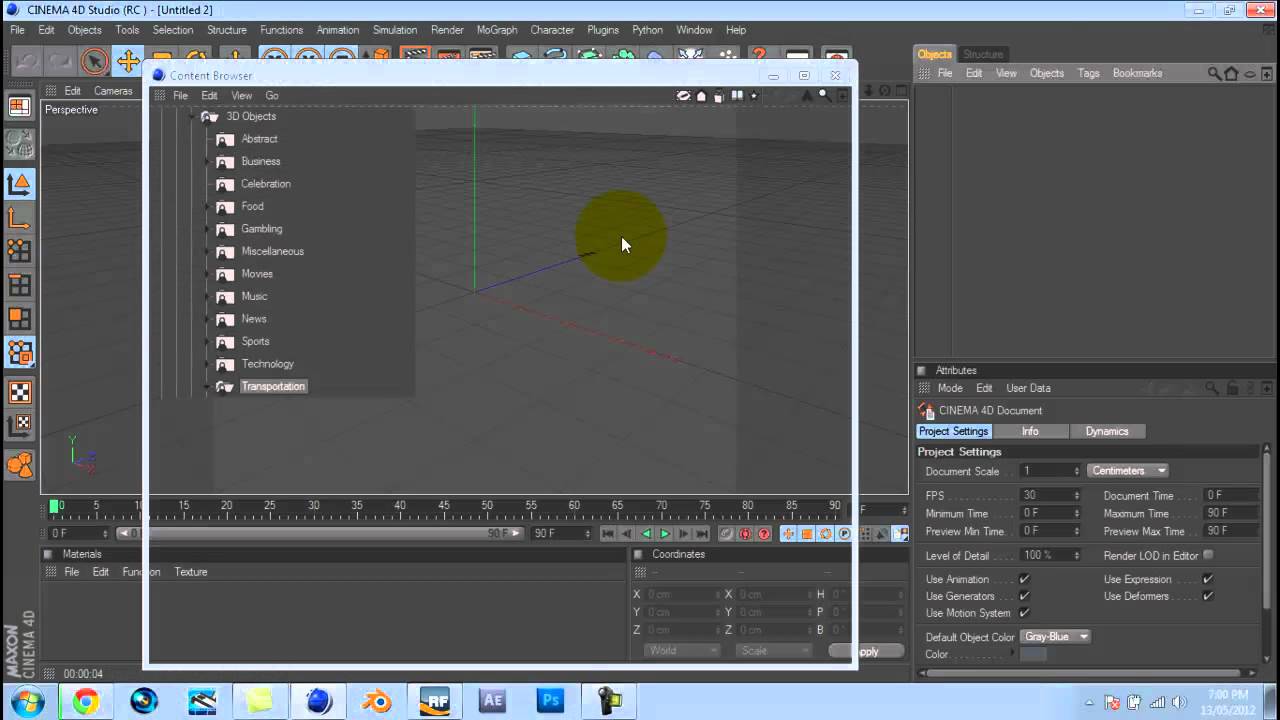Viewport: 1280px width, 720px height.
Task: Click the Objects manager search magnifier icon
Action: 1214,73
